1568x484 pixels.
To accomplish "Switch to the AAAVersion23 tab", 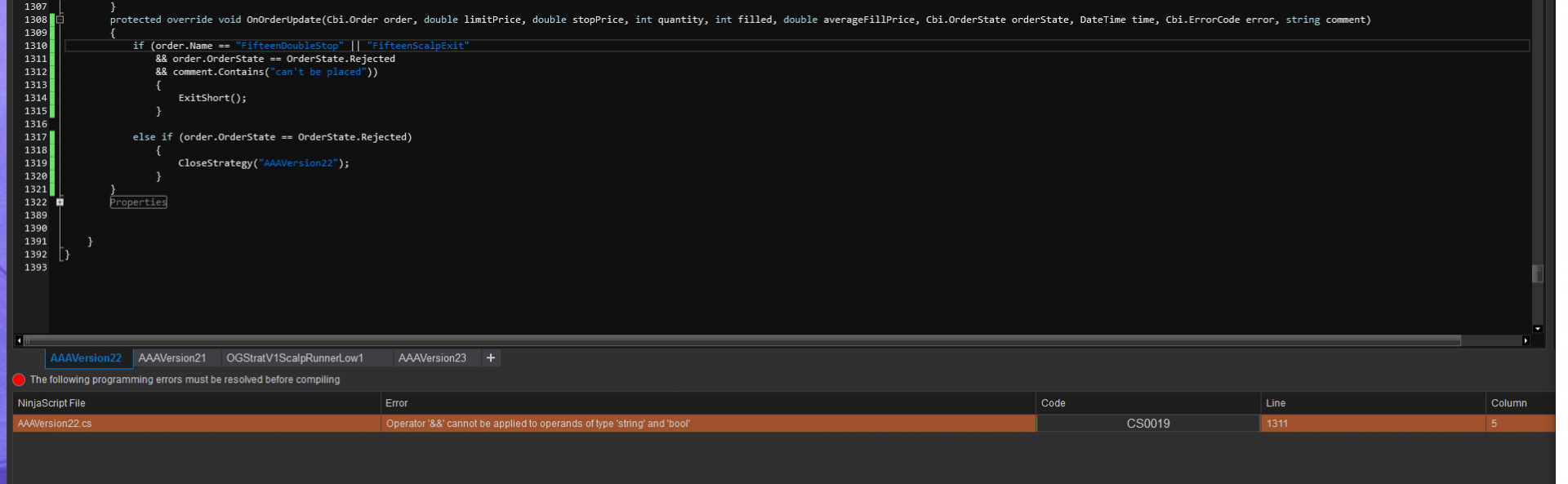I will point(432,358).
